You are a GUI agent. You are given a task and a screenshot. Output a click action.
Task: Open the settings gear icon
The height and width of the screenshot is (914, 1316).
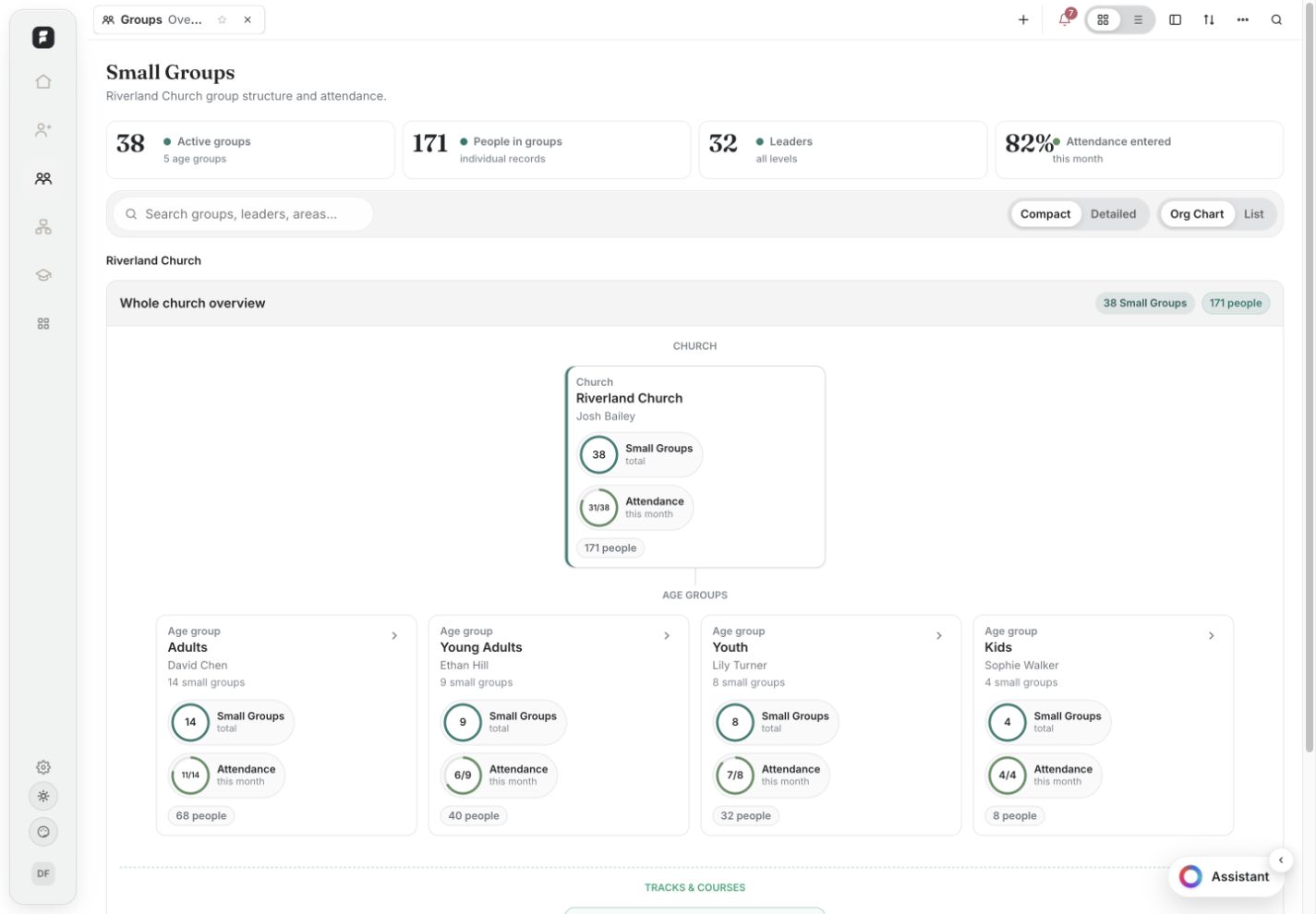point(43,767)
